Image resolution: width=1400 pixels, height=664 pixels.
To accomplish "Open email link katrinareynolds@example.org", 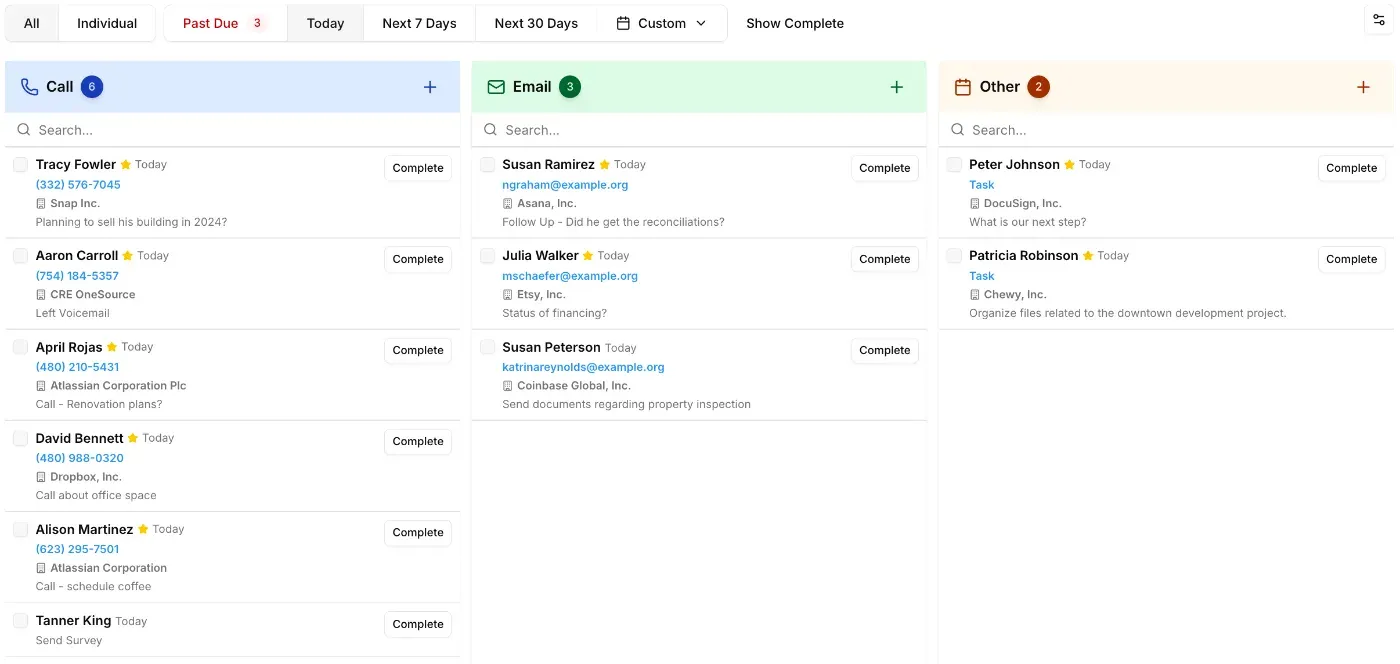I will click(583, 367).
